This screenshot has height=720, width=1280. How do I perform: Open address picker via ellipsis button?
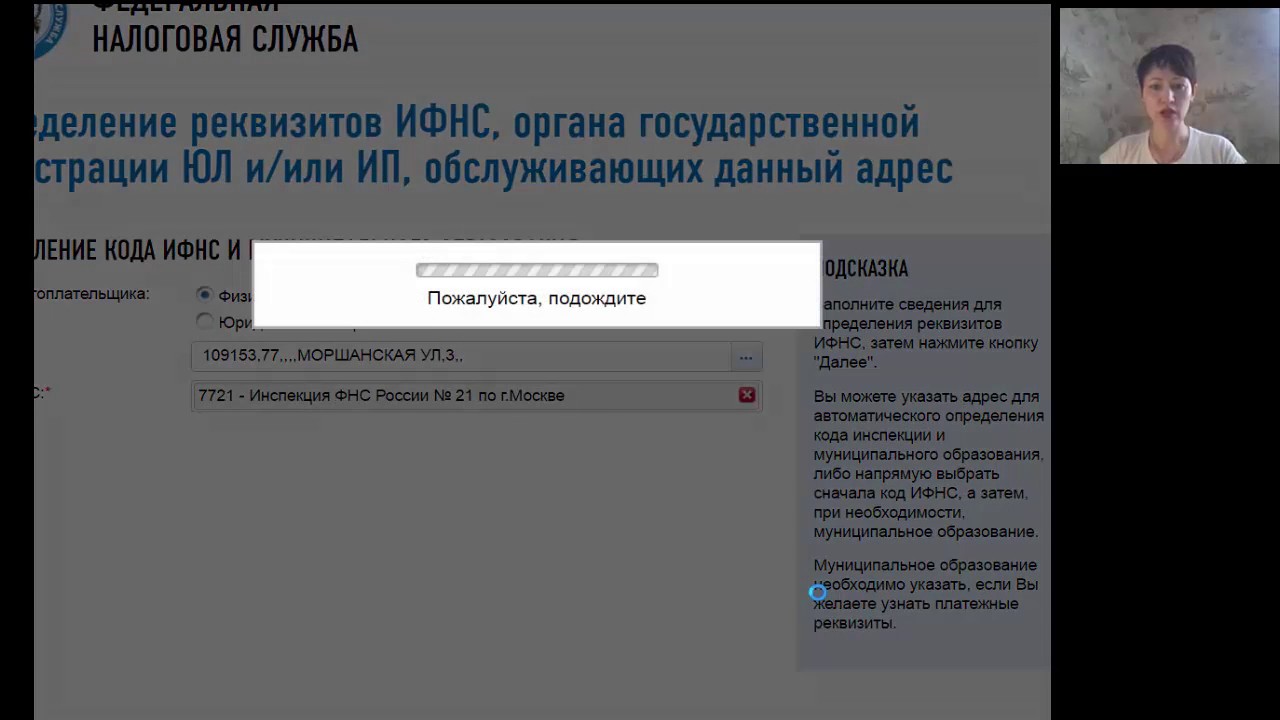click(x=746, y=357)
